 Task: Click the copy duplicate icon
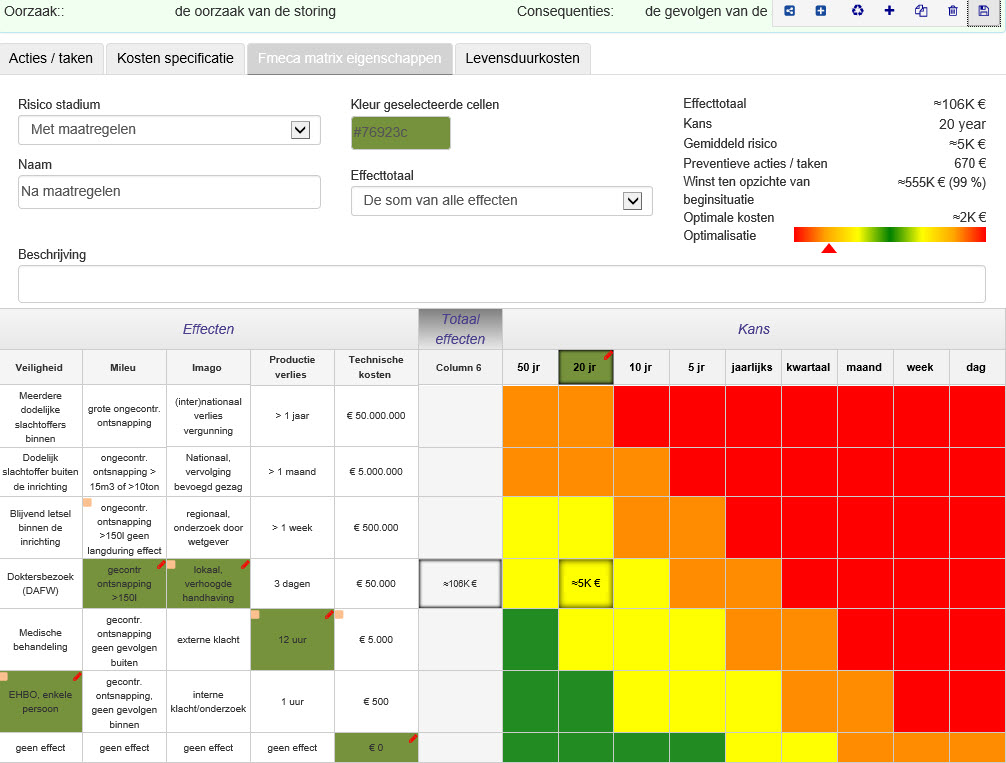coord(921,11)
